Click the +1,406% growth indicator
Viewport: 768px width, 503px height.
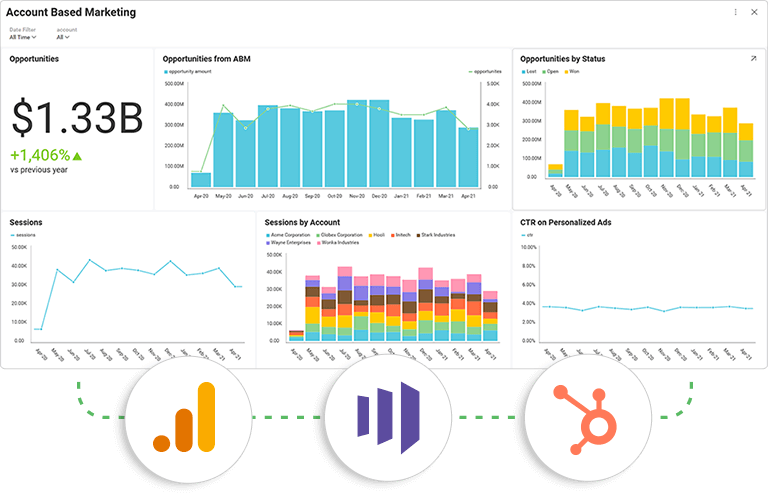coord(46,155)
